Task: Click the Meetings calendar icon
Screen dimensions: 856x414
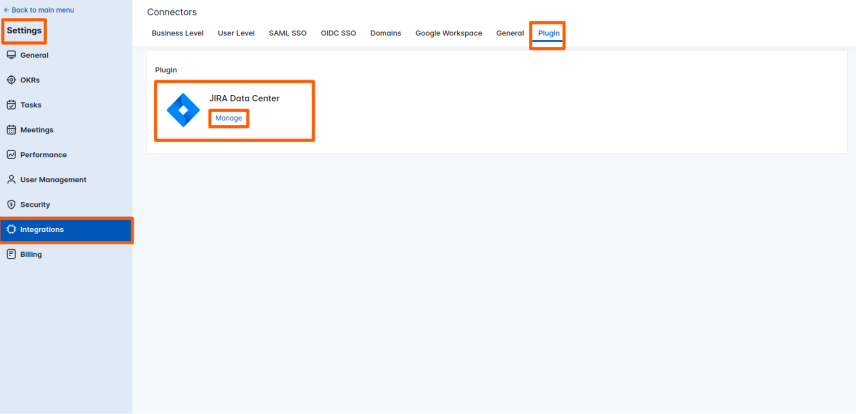Action: pyautogui.click(x=11, y=130)
